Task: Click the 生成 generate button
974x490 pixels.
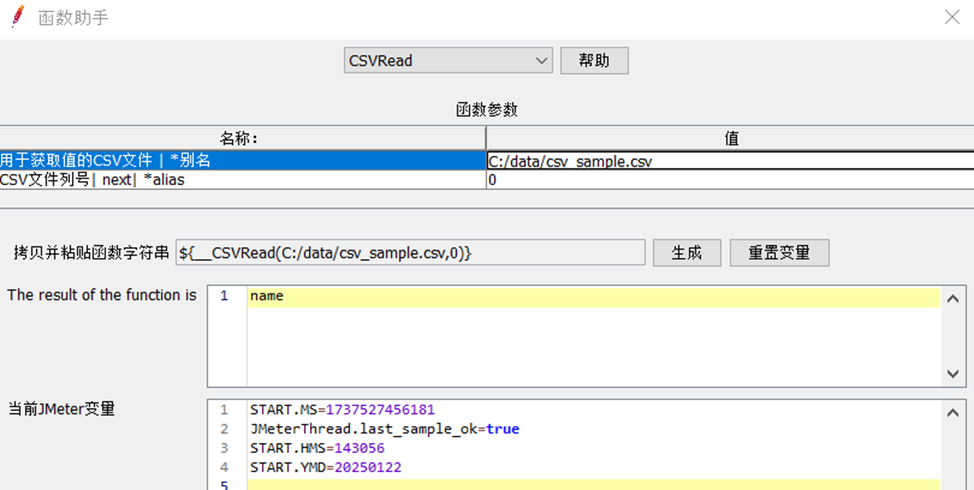Action: [686, 253]
